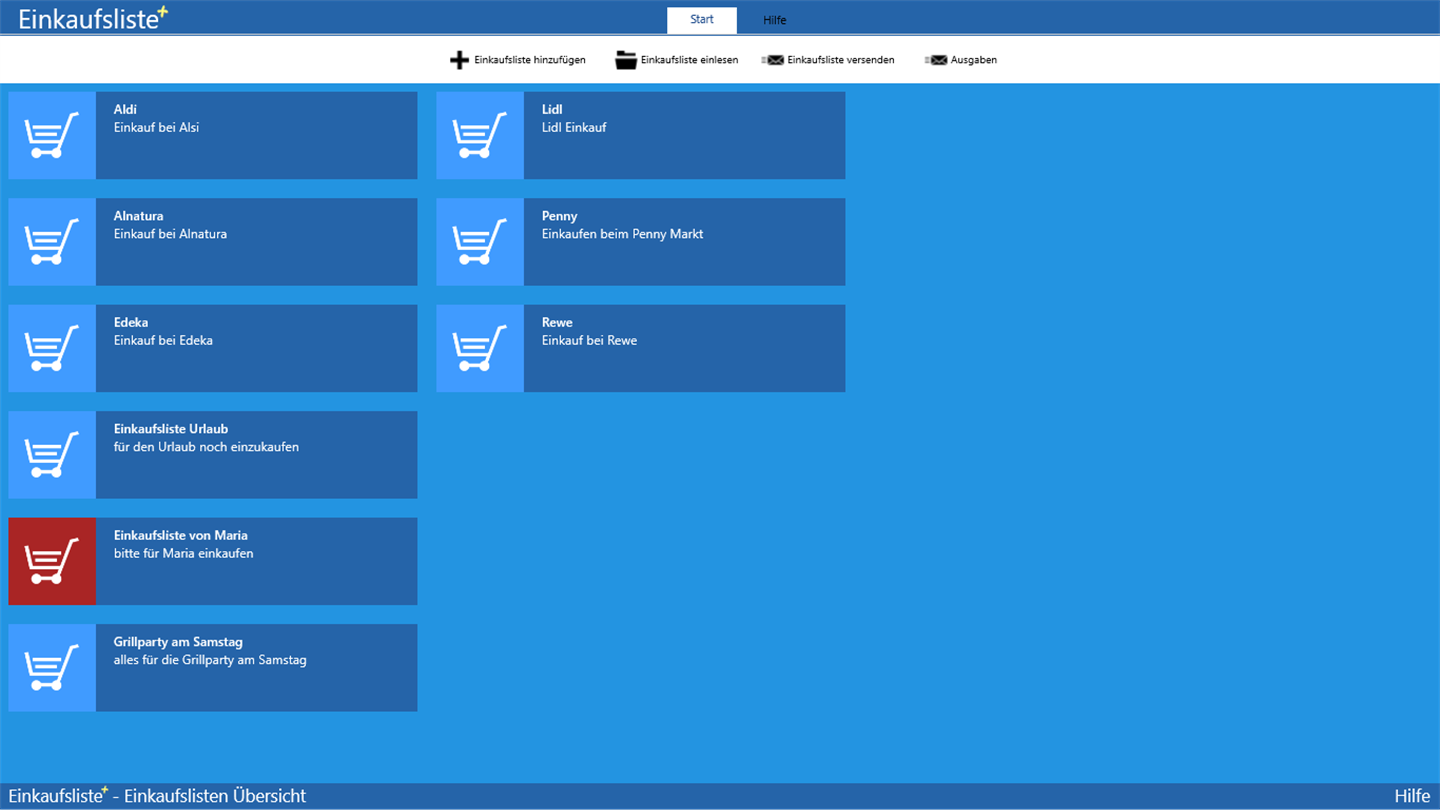Viewport: 1440px width, 810px height.
Task: Click the 'Einkaufsliste Urlaub' title
Action: coord(171,429)
